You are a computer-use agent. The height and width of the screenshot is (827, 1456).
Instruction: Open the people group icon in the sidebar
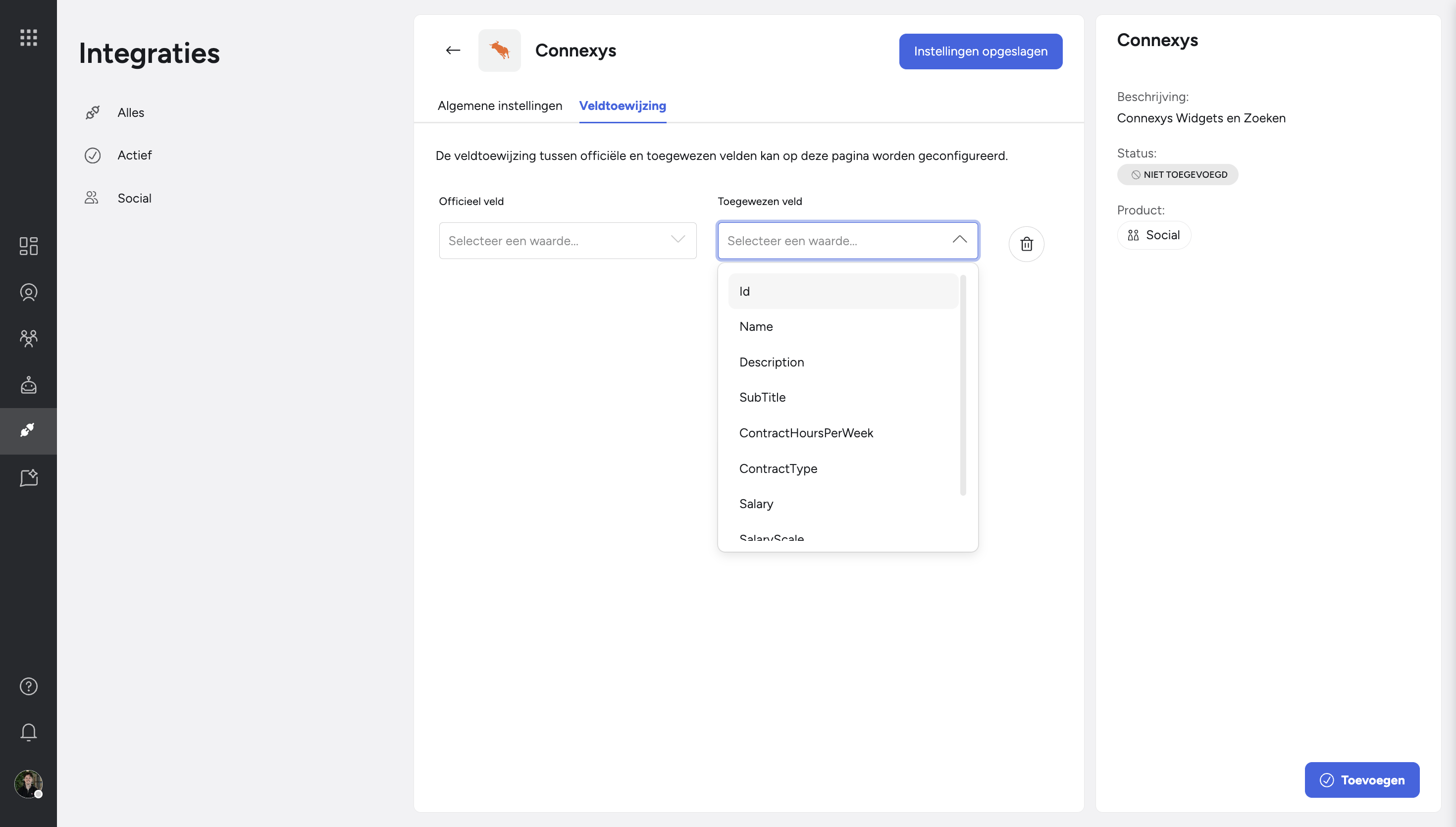(x=28, y=339)
